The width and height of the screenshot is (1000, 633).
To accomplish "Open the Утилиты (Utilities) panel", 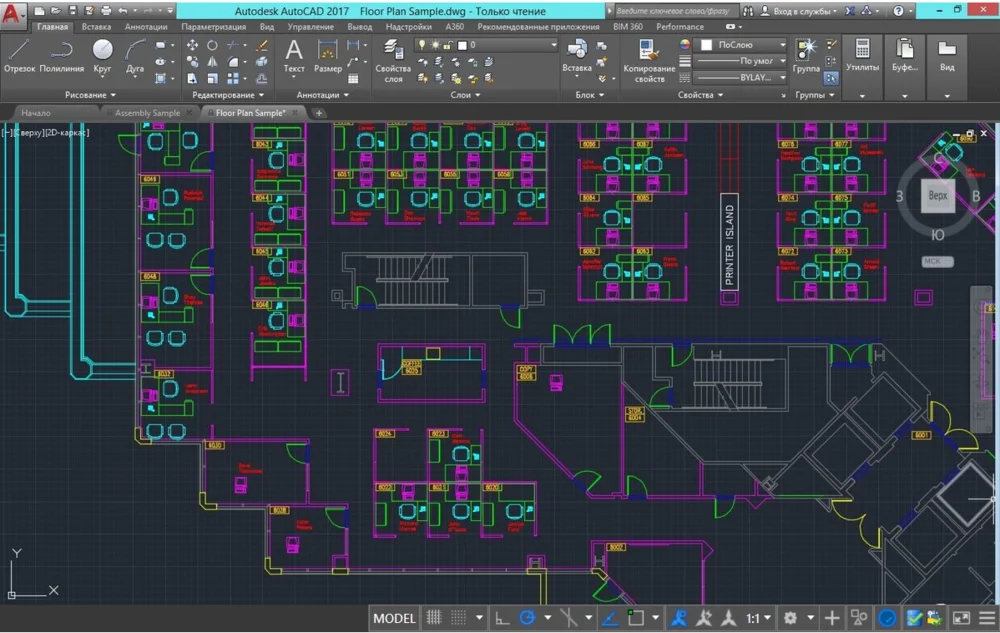I will tap(862, 56).
